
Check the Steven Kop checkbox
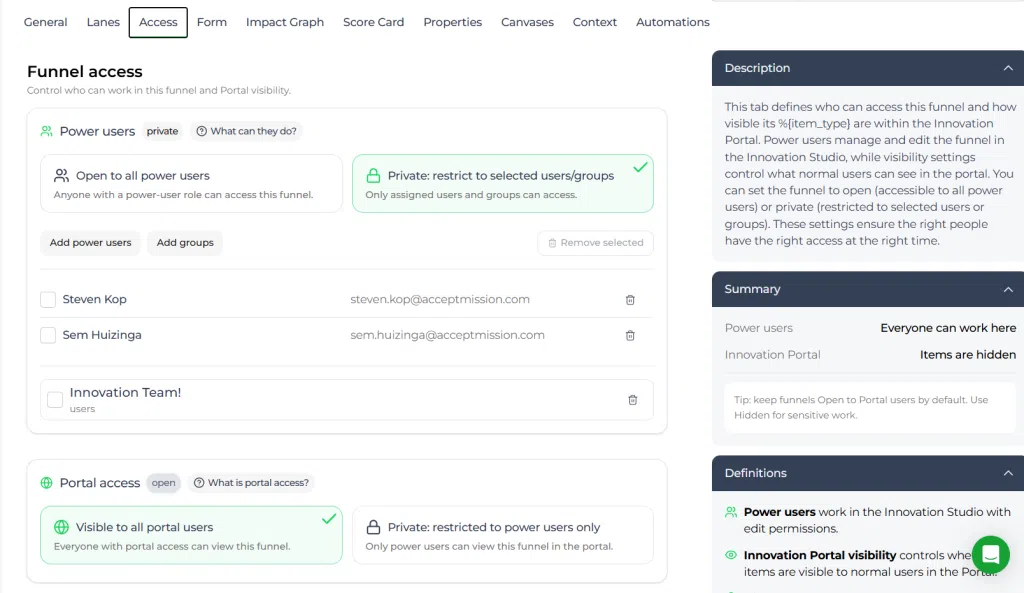[48, 300]
